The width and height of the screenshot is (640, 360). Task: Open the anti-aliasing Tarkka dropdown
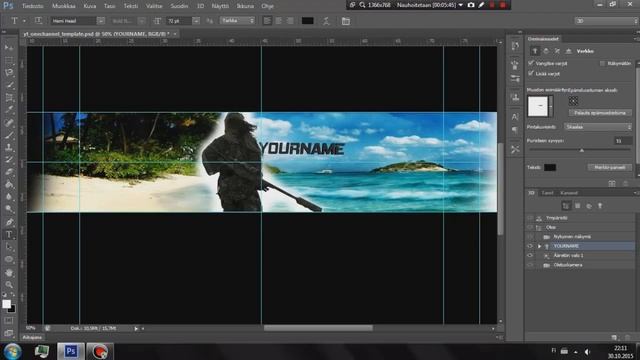point(238,20)
